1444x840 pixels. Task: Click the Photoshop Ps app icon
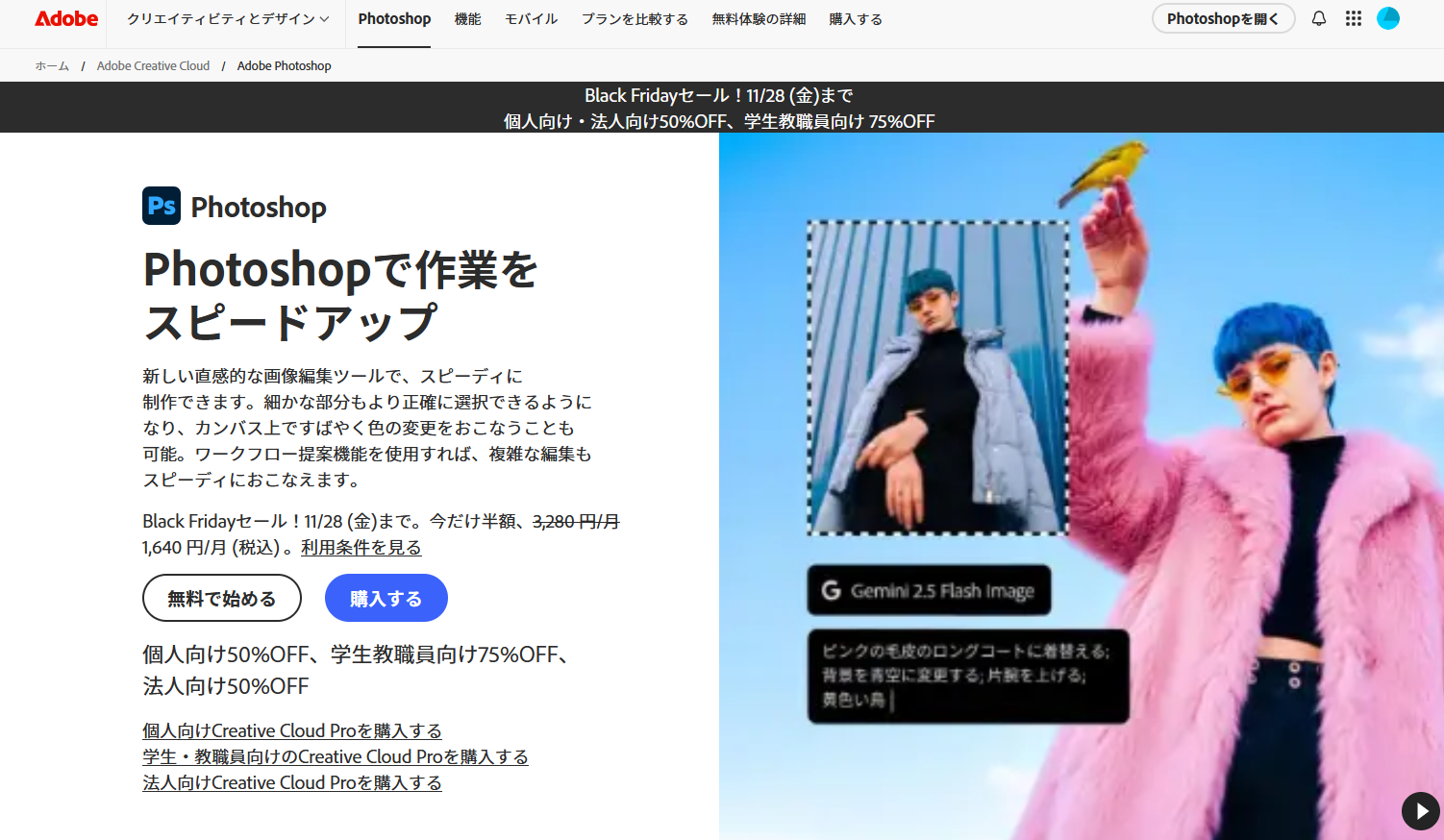click(x=162, y=207)
